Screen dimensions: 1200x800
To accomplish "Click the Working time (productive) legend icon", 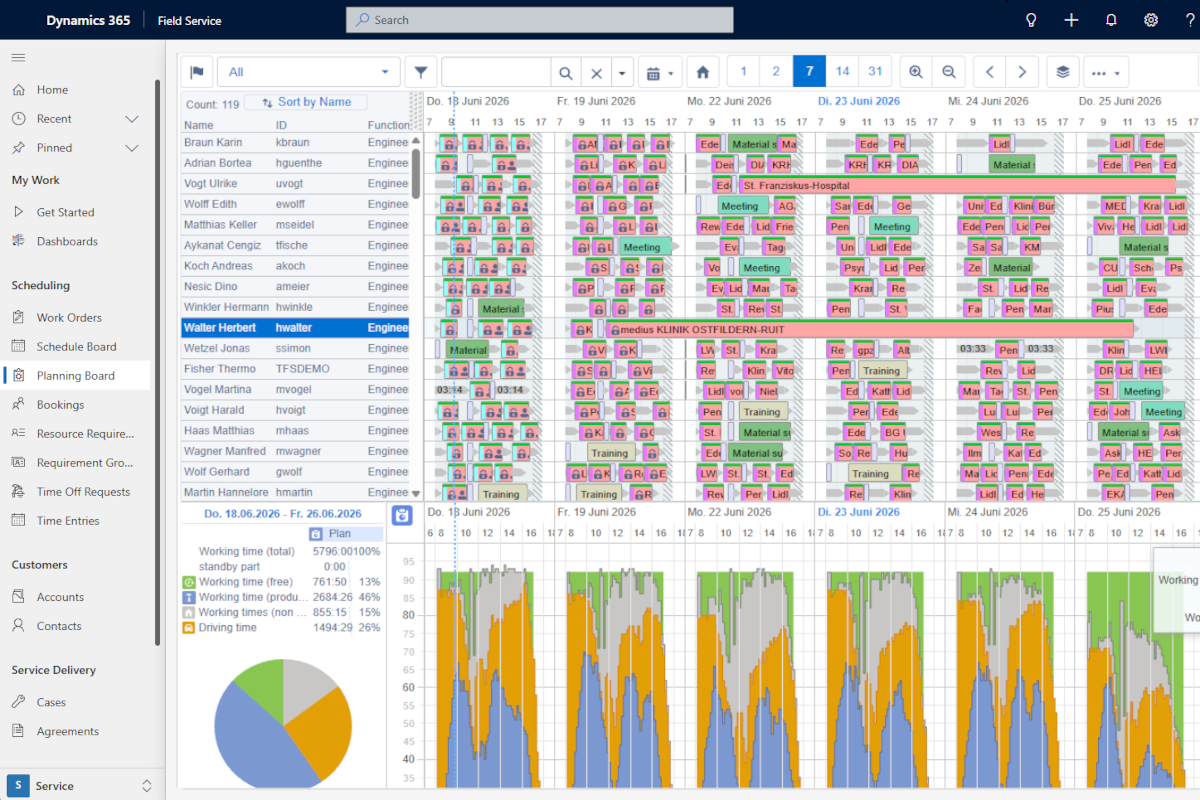I will 189,597.
